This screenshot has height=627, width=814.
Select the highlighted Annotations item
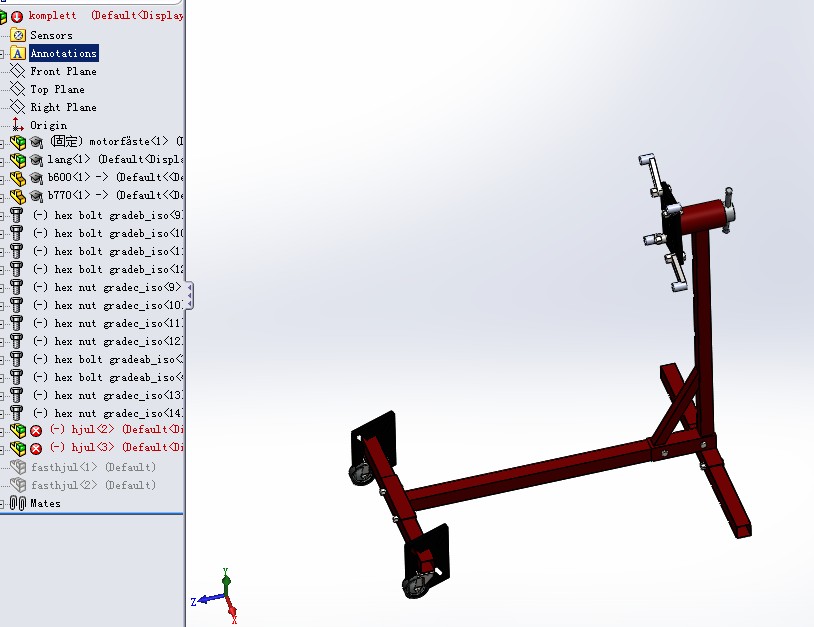coord(63,53)
